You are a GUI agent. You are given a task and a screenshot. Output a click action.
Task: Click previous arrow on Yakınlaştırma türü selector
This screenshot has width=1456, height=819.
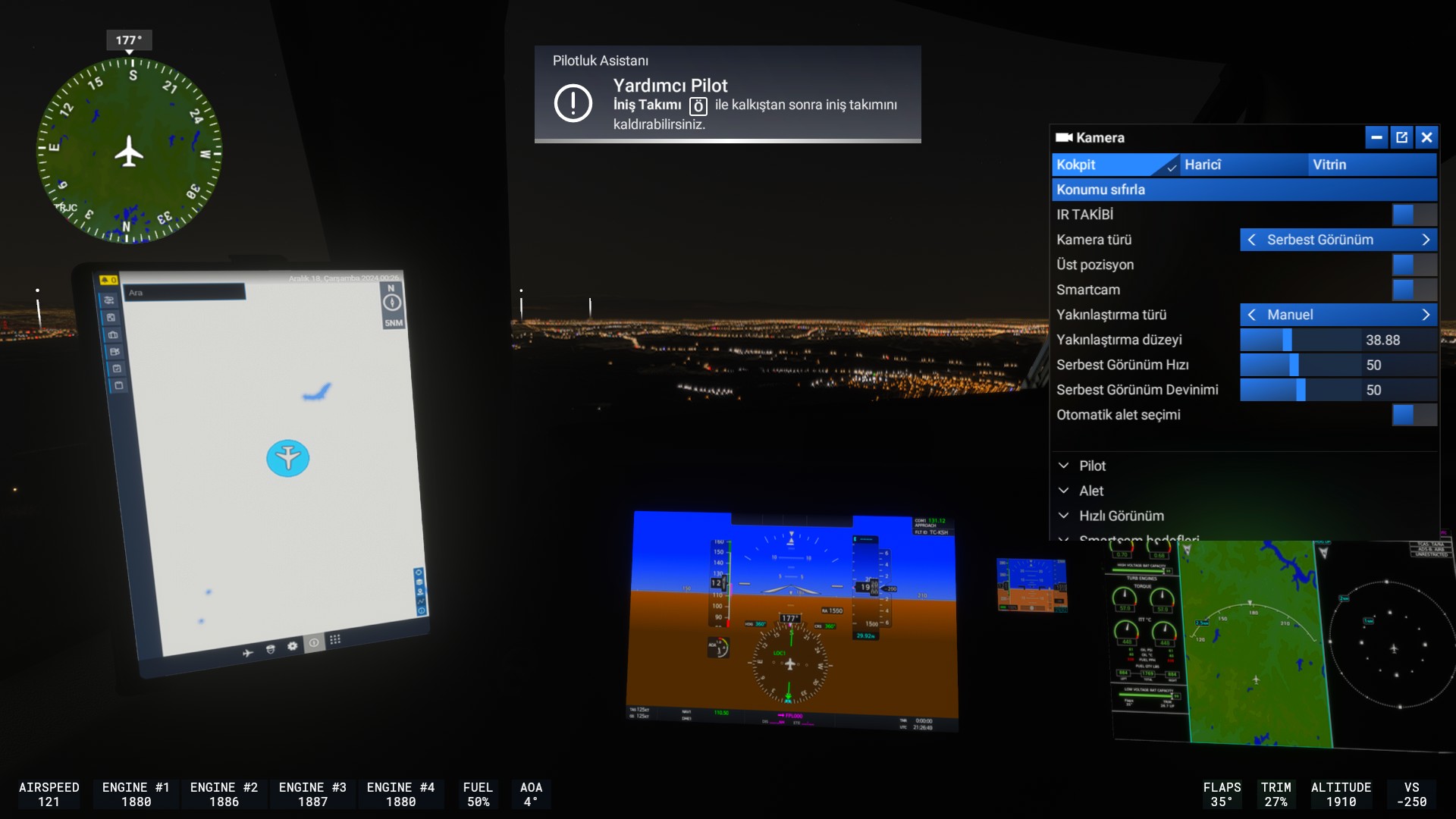point(1252,315)
